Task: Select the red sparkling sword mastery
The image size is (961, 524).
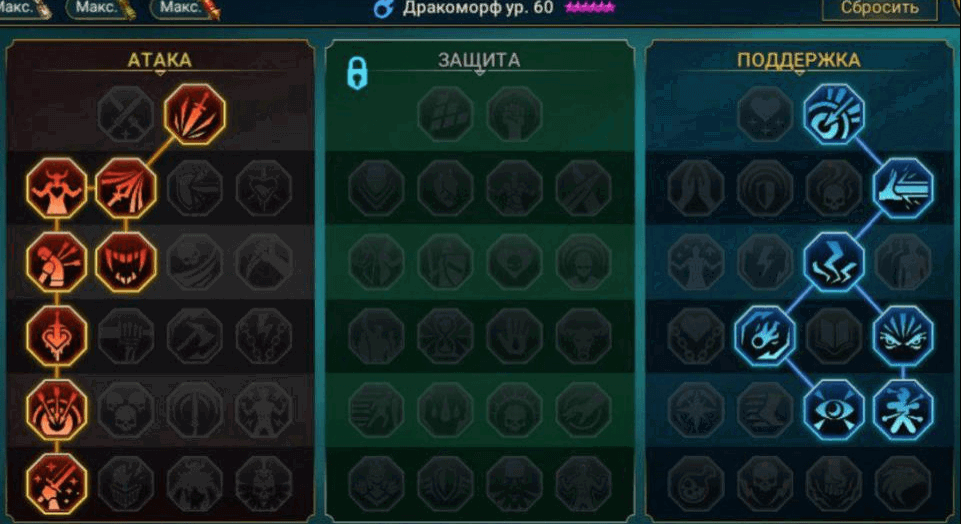Action: tap(56, 484)
